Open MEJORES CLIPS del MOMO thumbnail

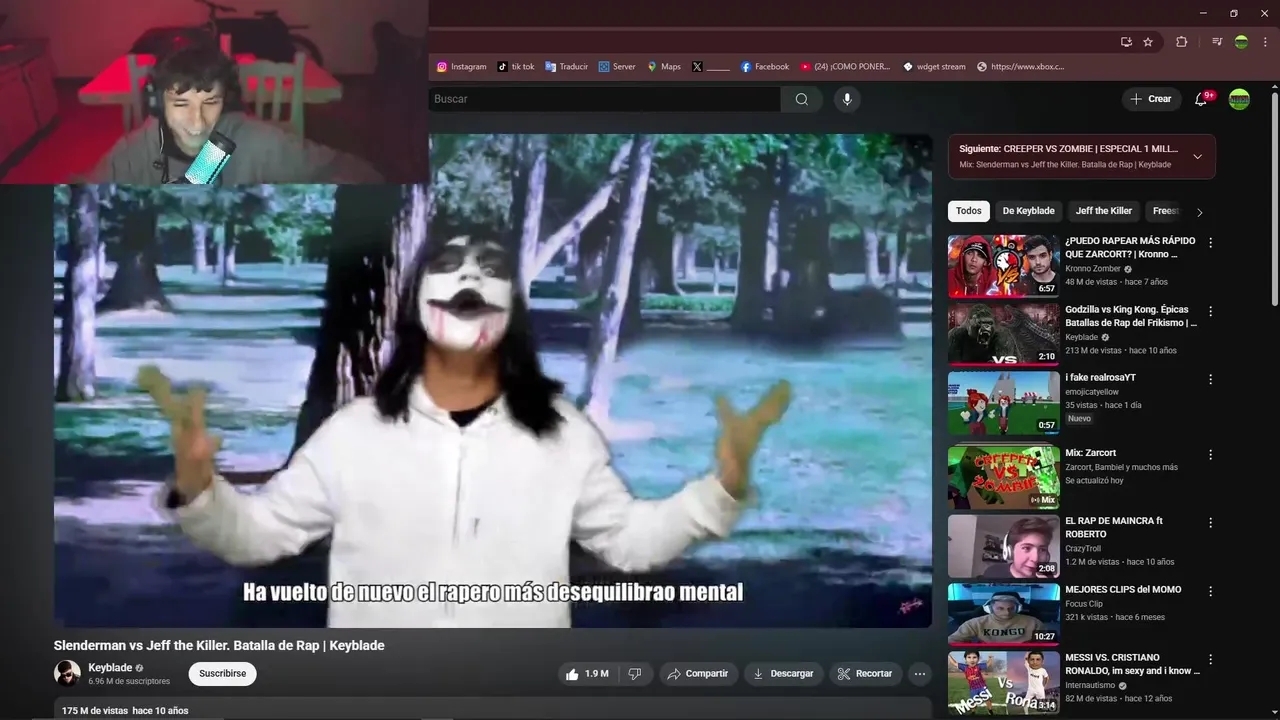[1003, 614]
